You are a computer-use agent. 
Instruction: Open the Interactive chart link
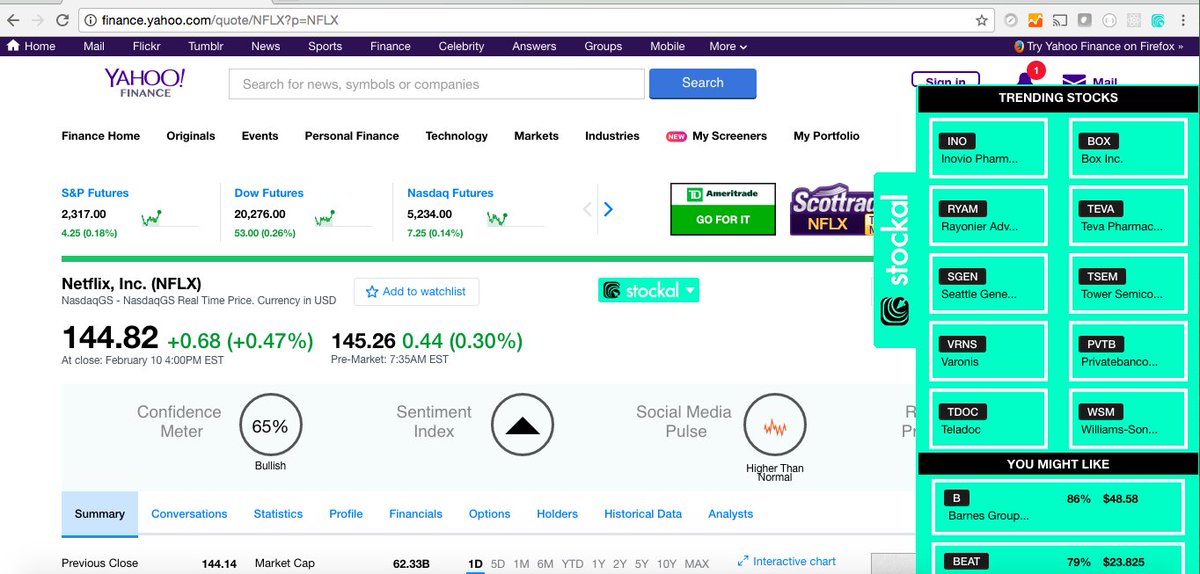[787, 561]
